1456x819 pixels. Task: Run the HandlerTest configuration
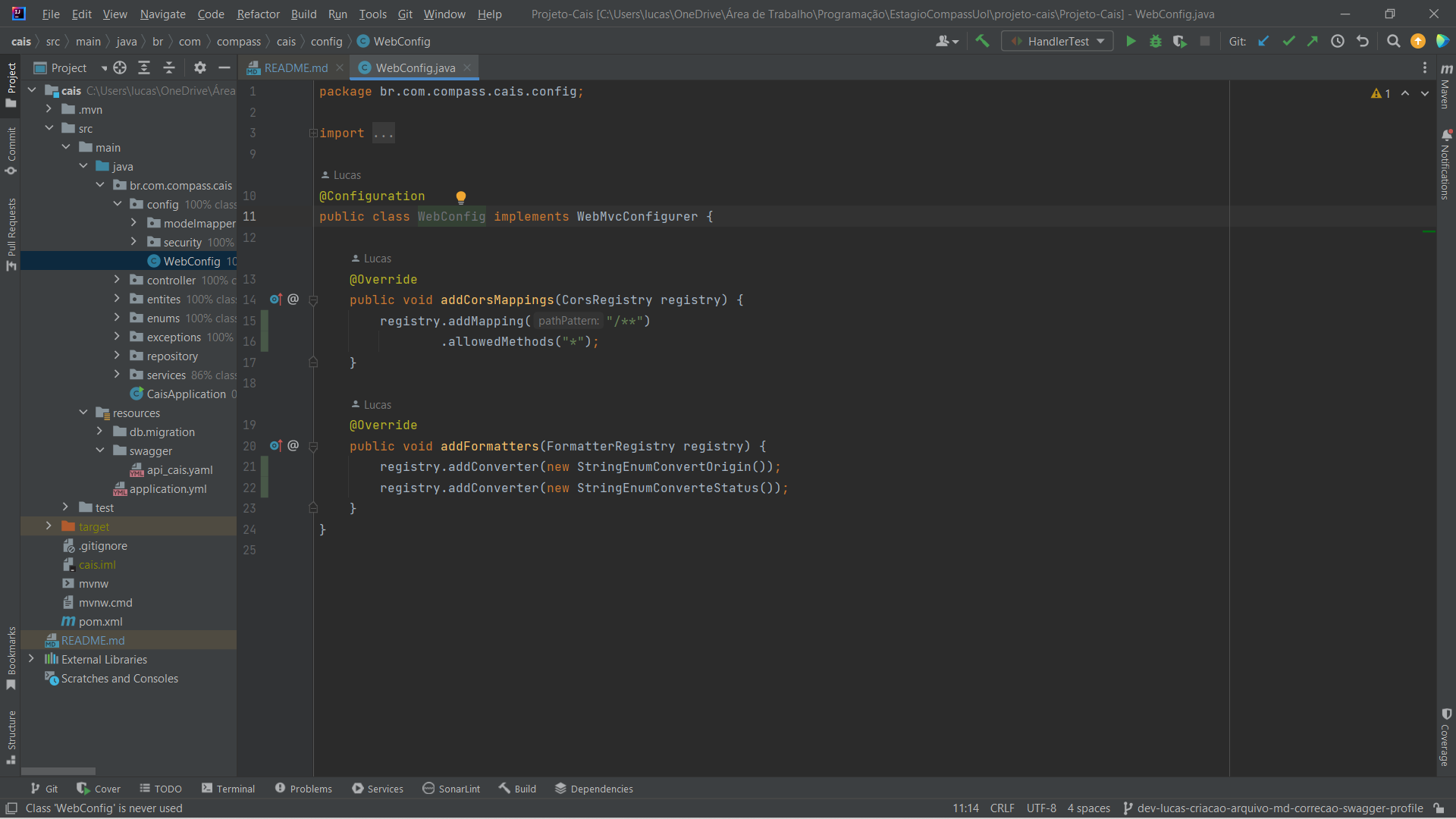coord(1131,41)
